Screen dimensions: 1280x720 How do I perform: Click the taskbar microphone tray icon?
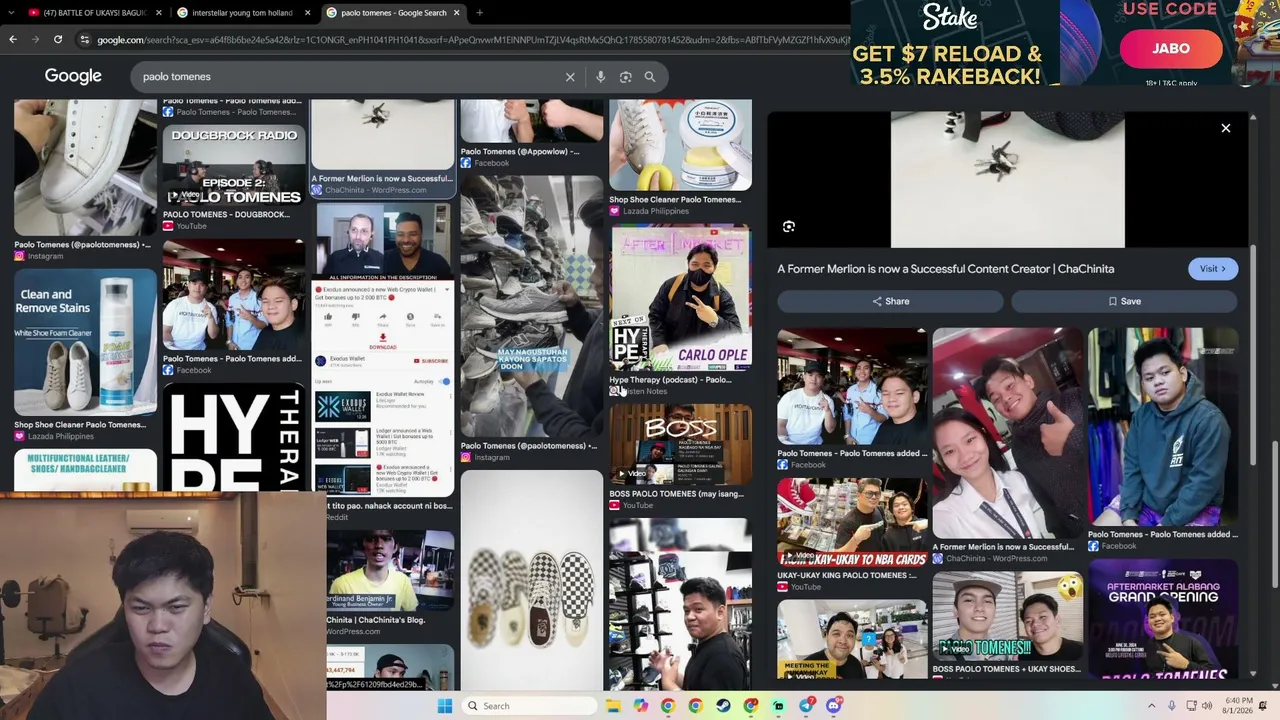pos(1171,706)
